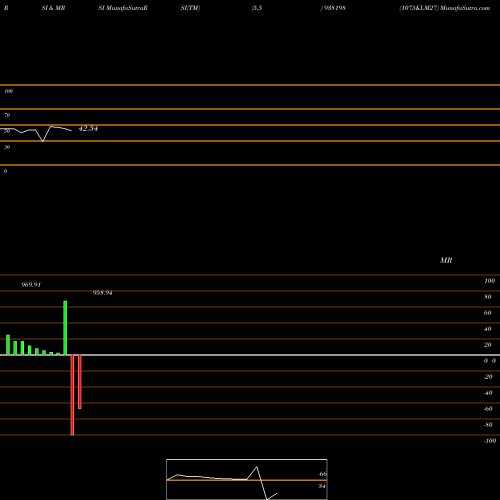This screenshot has height=500, width=500.
Task: Click the 60 label on right axis
Action: click(488, 313)
